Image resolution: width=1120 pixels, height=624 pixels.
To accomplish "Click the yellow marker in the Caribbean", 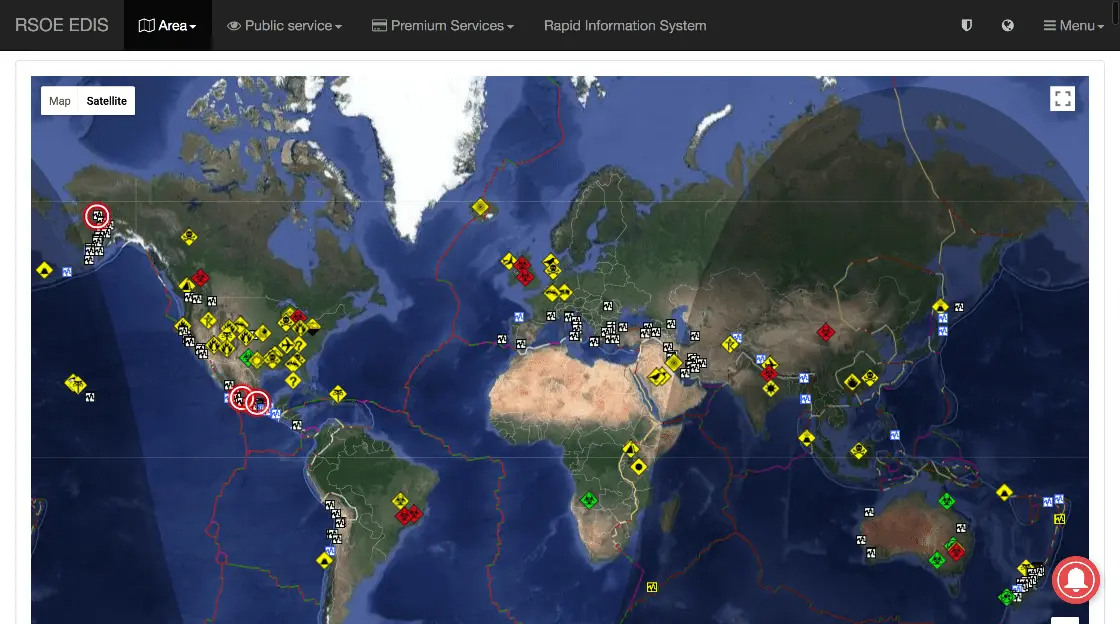I will tap(338, 394).
